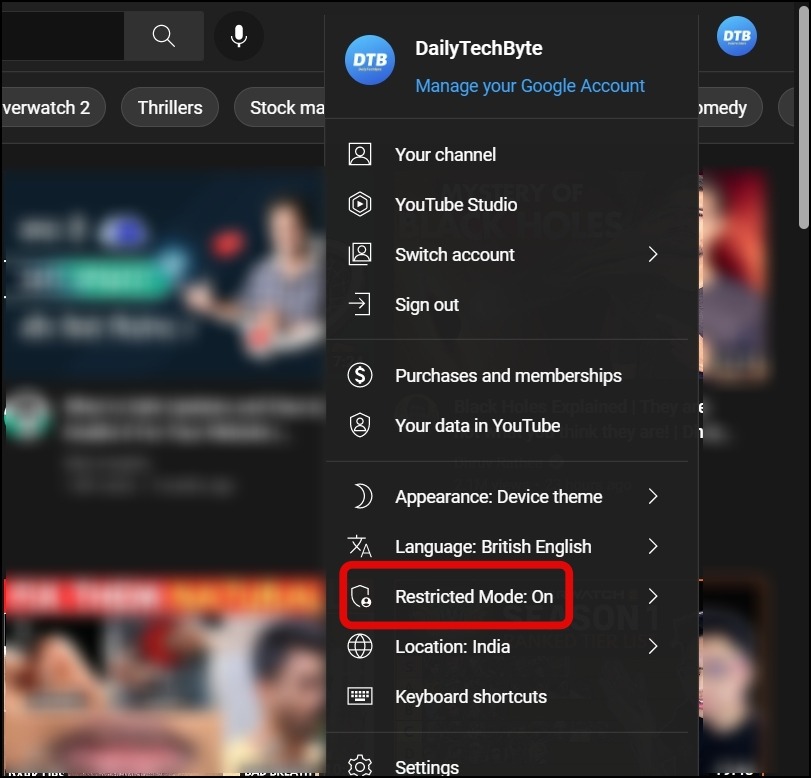The image size is (811, 778).
Task: Click the Sign out arrow icon
Action: [x=360, y=304]
